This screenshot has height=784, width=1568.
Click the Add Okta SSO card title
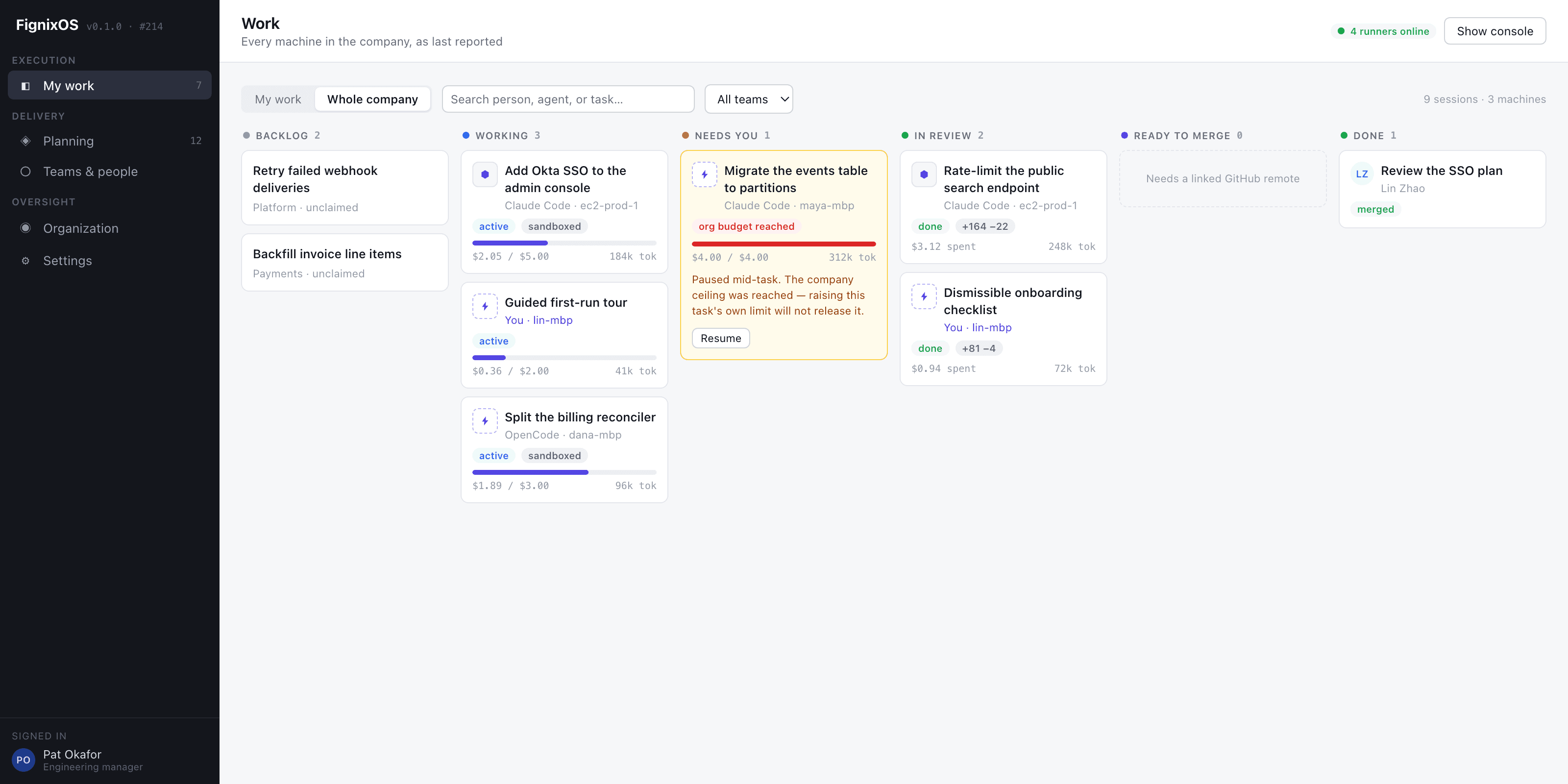[x=565, y=179]
